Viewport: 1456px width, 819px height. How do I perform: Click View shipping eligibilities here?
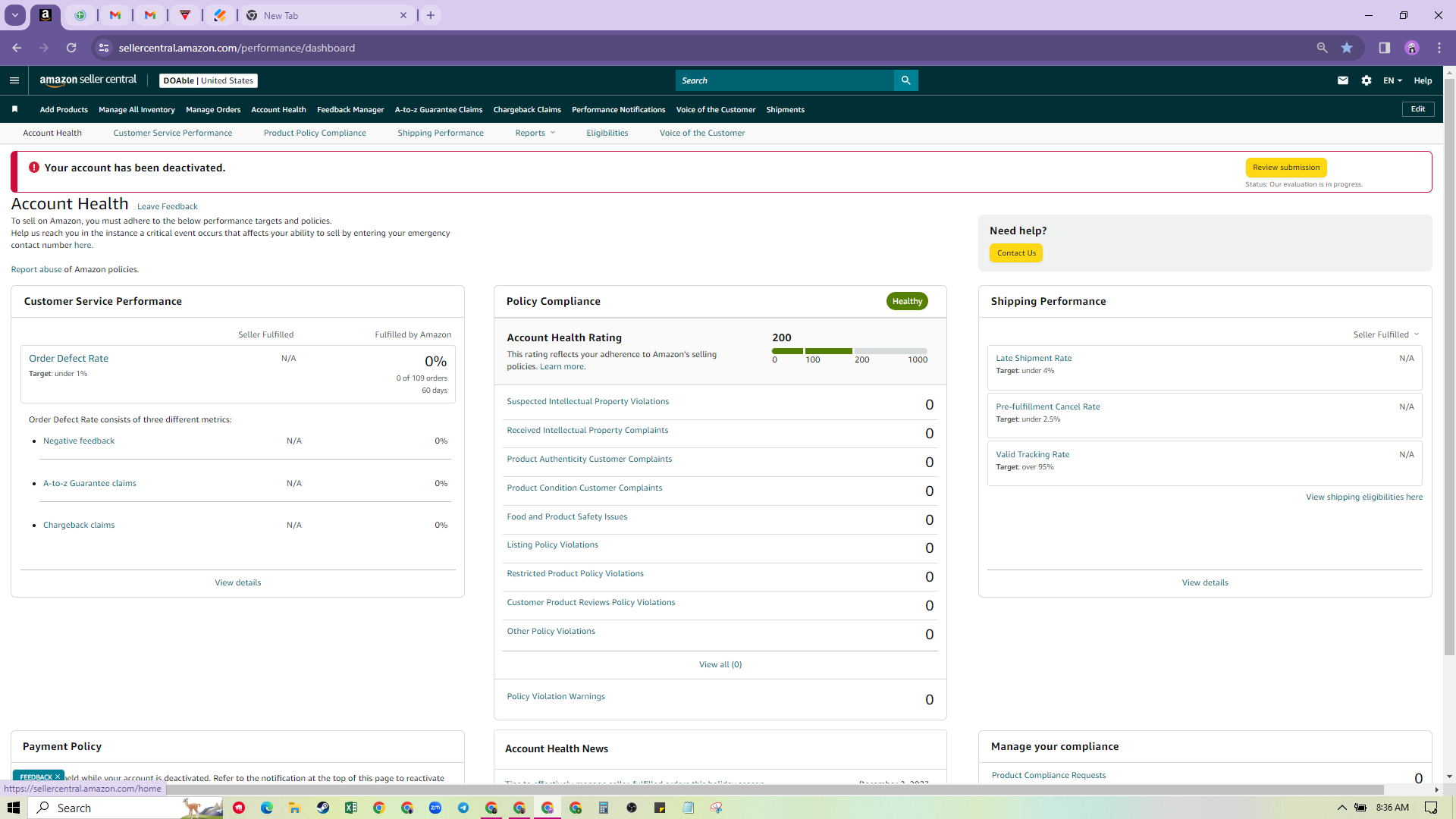pyautogui.click(x=1364, y=497)
